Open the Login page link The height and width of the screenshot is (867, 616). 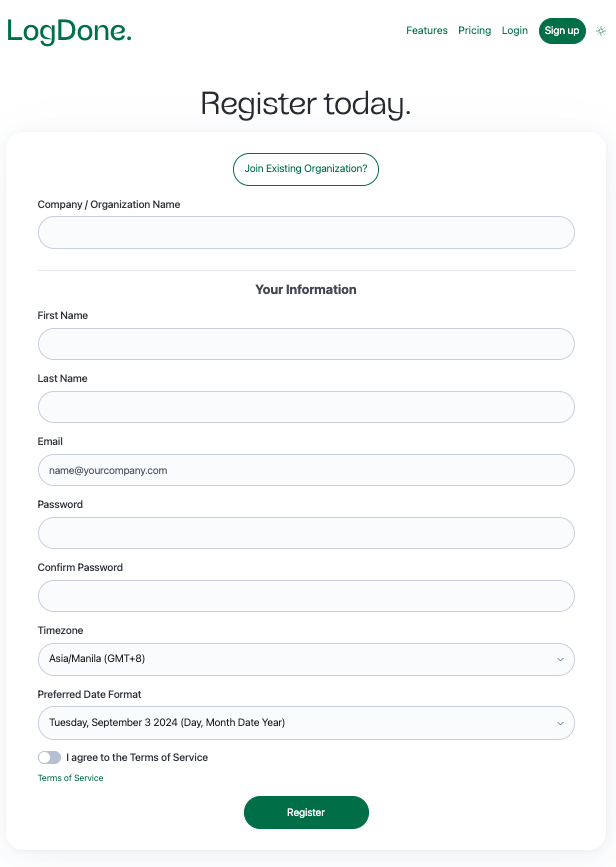pyautogui.click(x=514, y=31)
